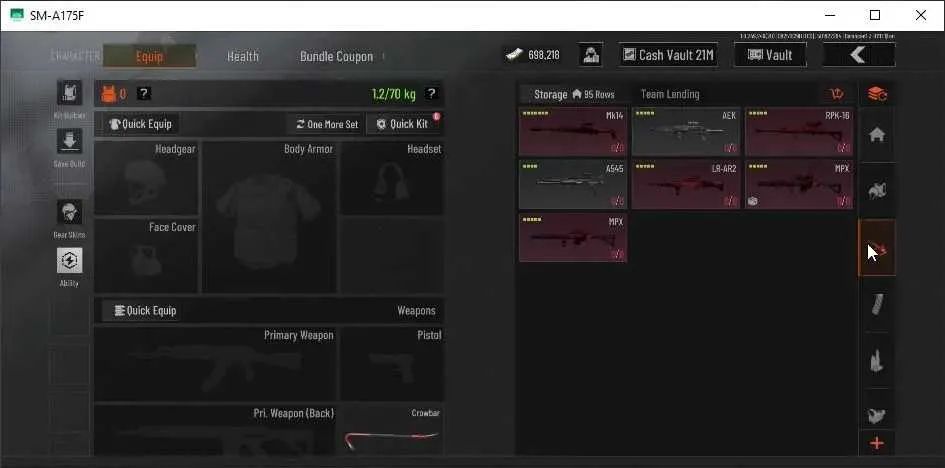The width and height of the screenshot is (945, 468).
Task: Select the Mk14 weapon in storage
Action: point(573,131)
